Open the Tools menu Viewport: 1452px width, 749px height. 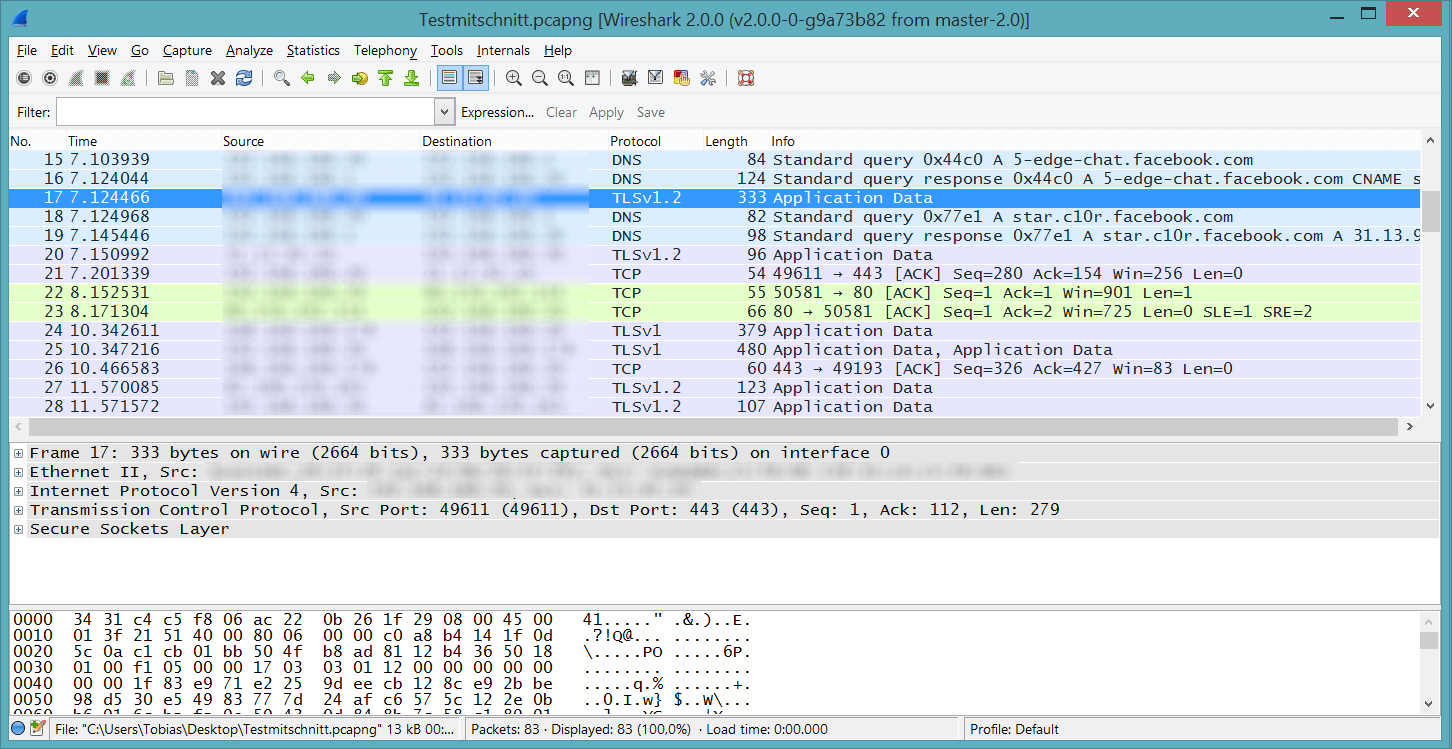pos(447,50)
